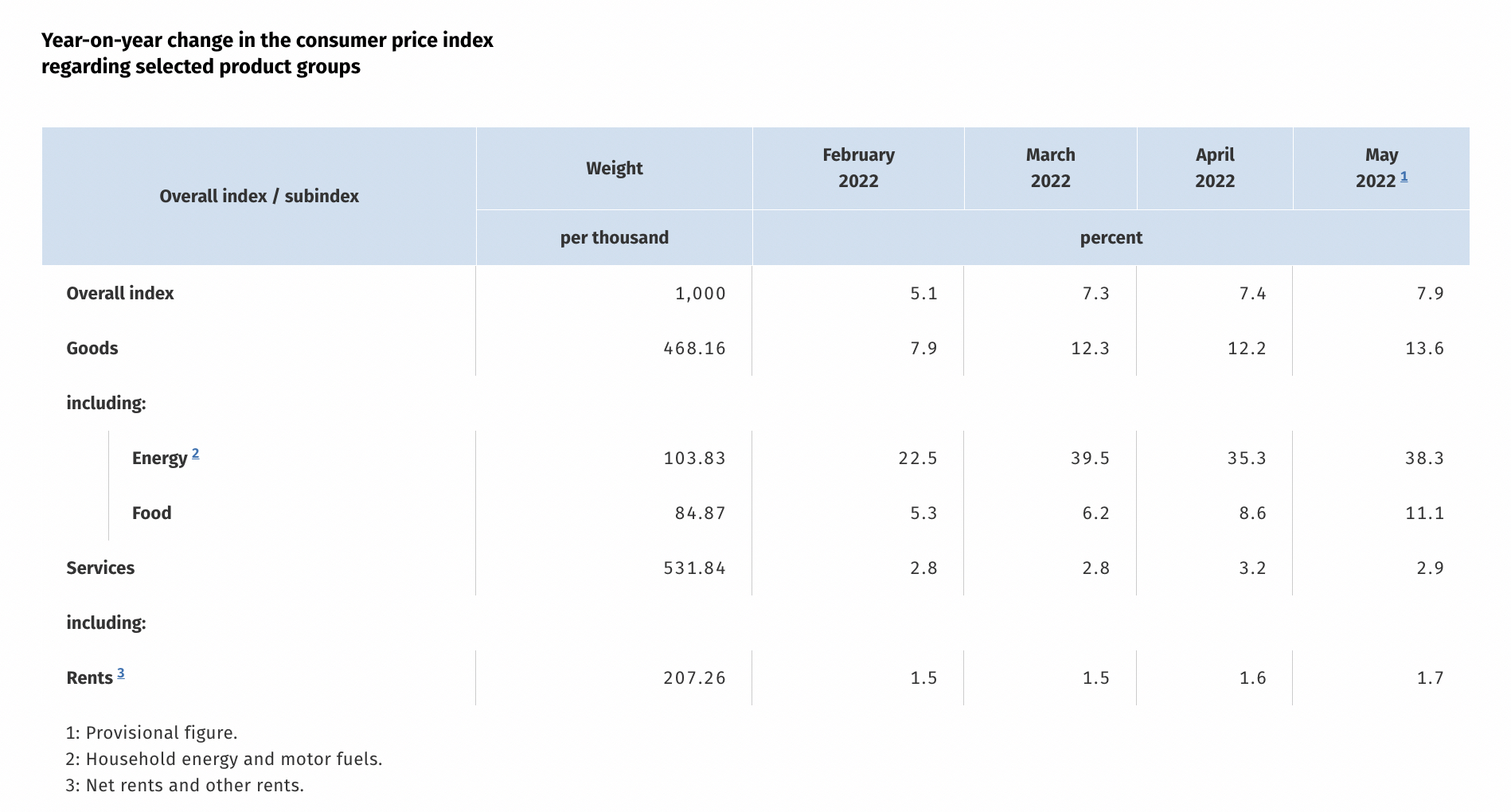Click the Overall index / subindex header

[259, 196]
